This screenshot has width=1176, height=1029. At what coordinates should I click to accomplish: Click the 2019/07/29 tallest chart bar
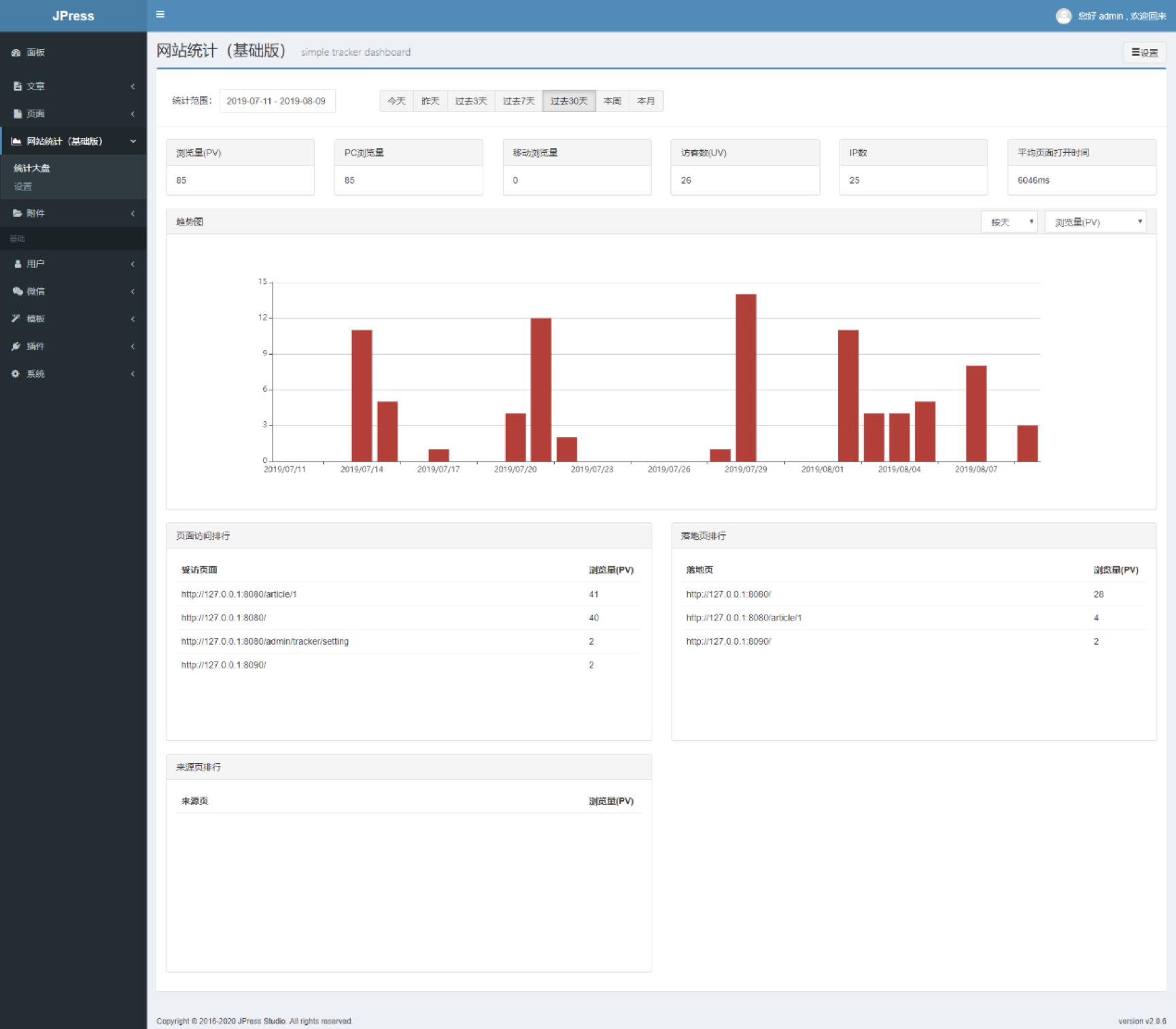point(746,378)
